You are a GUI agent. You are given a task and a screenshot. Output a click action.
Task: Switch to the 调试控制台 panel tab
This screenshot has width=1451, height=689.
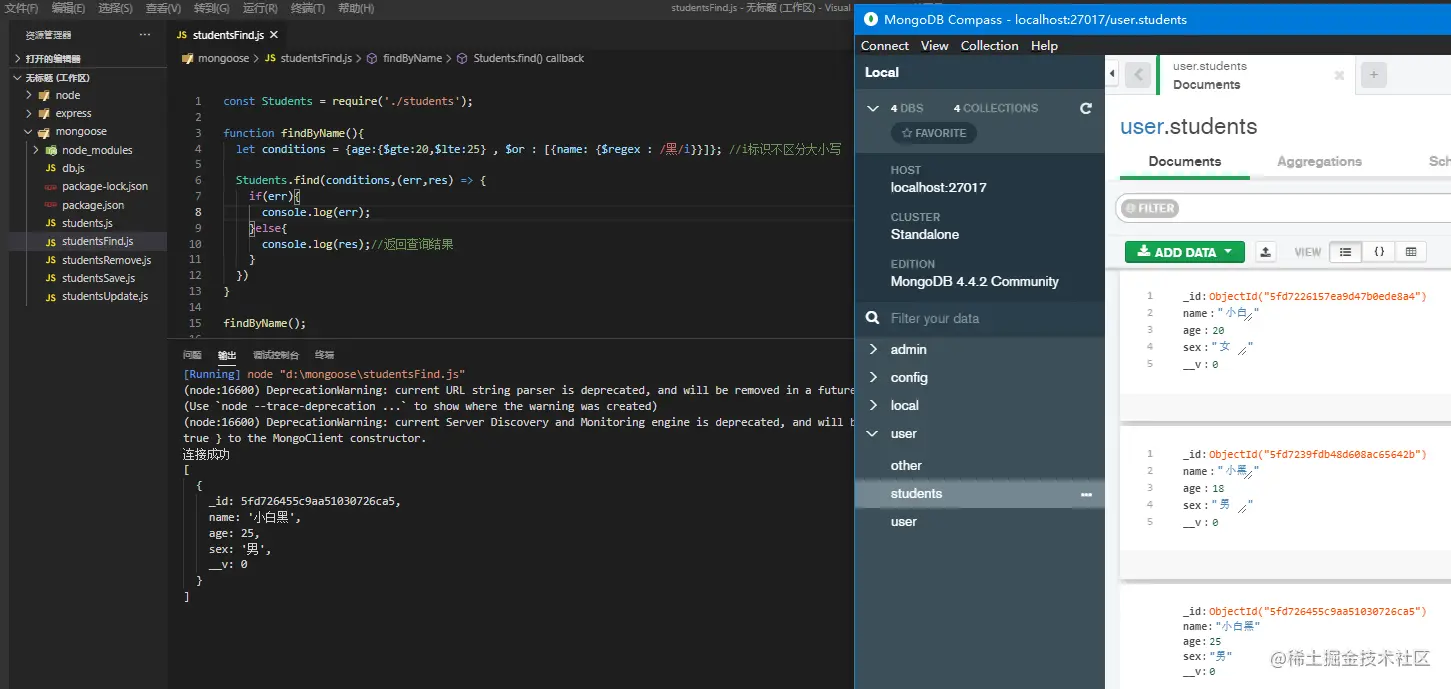276,355
